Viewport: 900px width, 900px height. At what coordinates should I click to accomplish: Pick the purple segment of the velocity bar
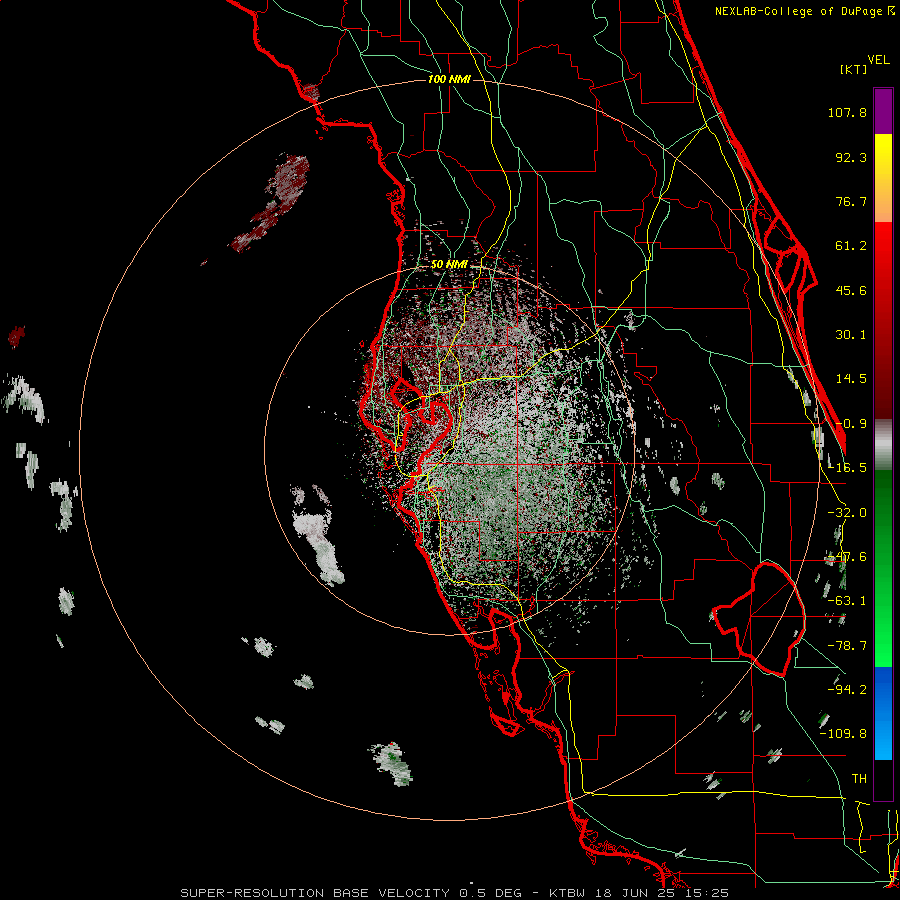[883, 111]
